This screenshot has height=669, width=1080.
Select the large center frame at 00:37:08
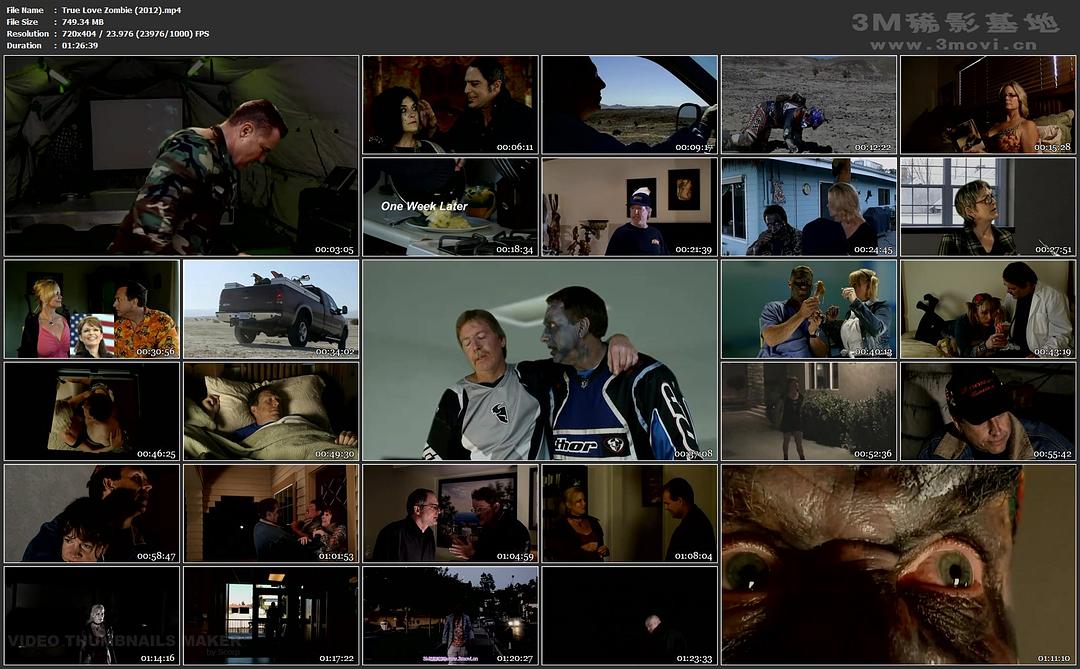pos(539,360)
